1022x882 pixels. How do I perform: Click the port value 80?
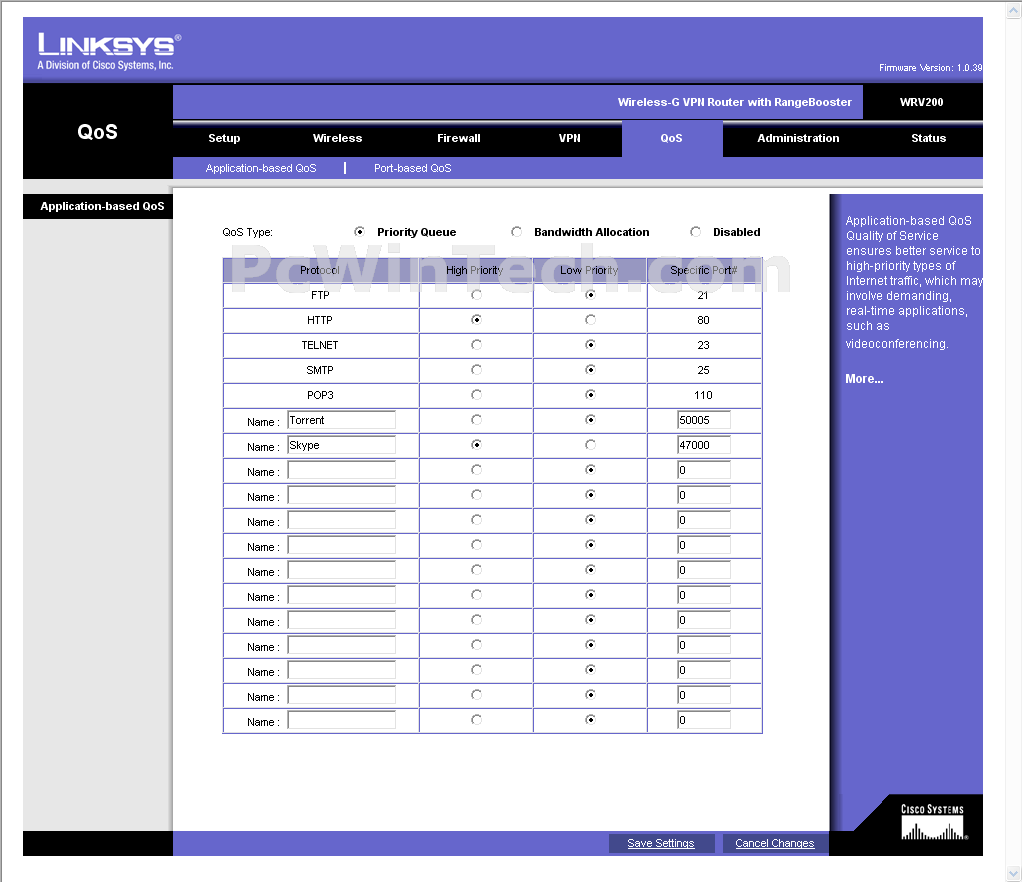(x=703, y=320)
